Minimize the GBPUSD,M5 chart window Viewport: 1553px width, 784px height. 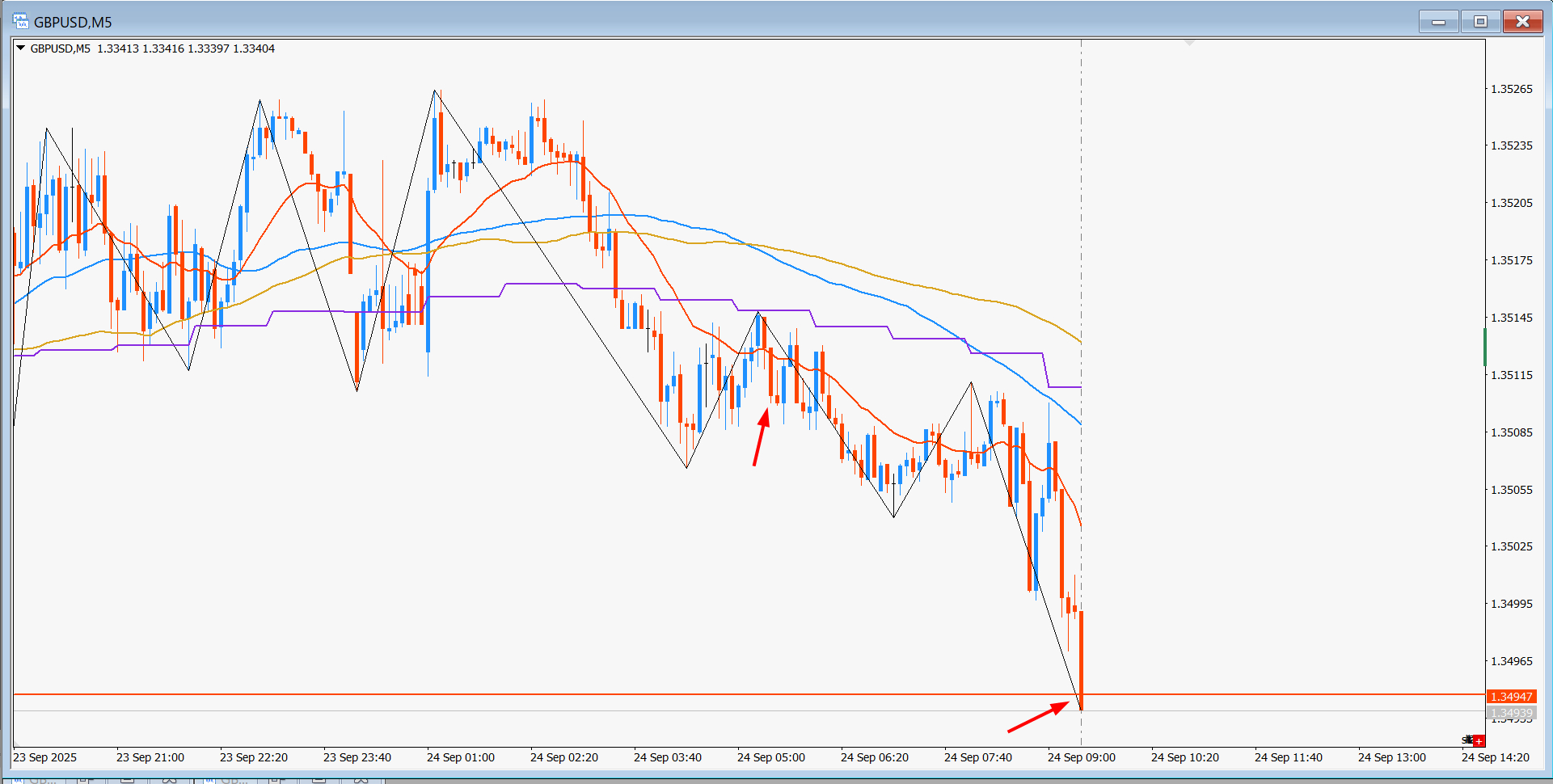coord(1439,22)
